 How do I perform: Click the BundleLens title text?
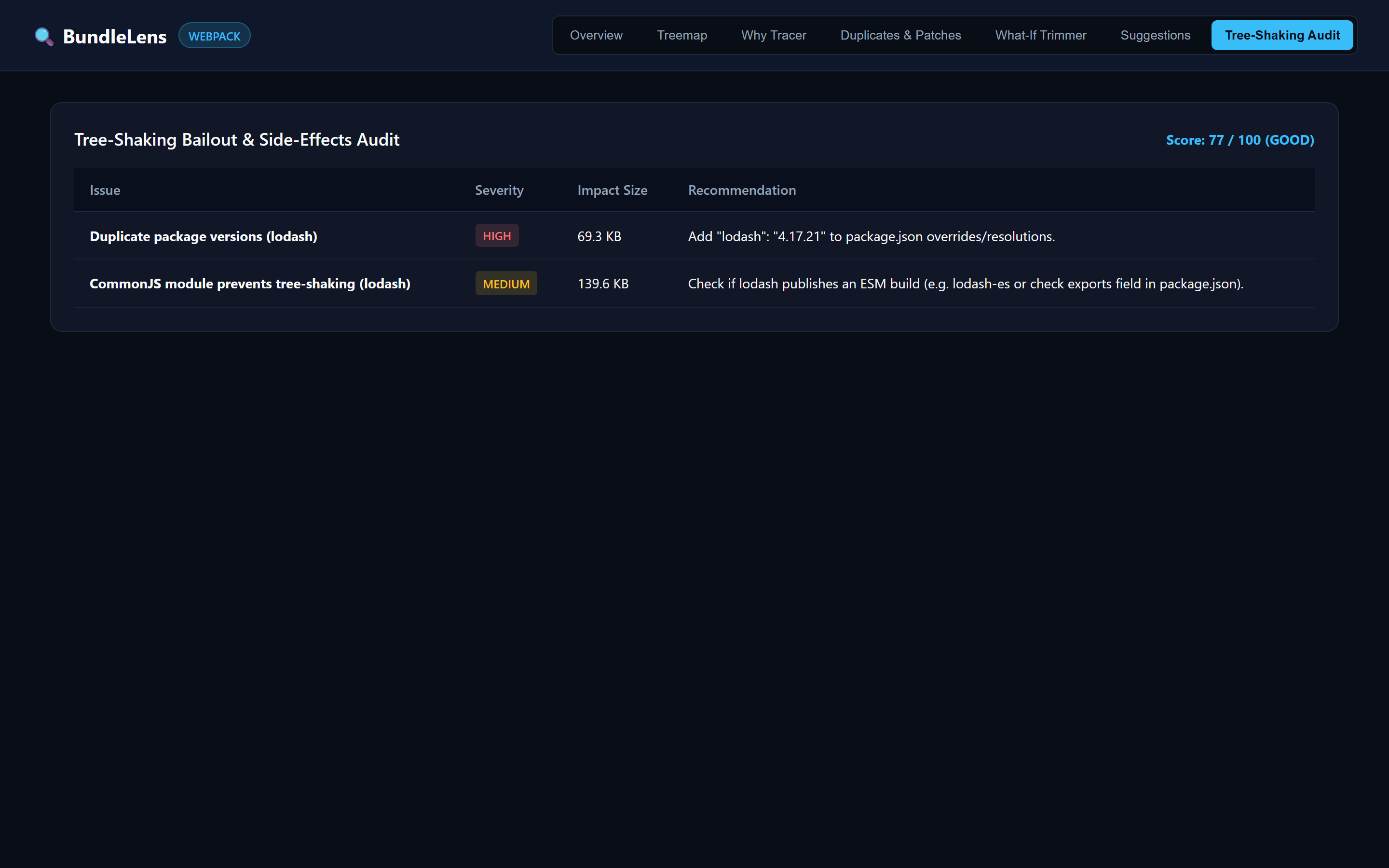click(x=115, y=36)
